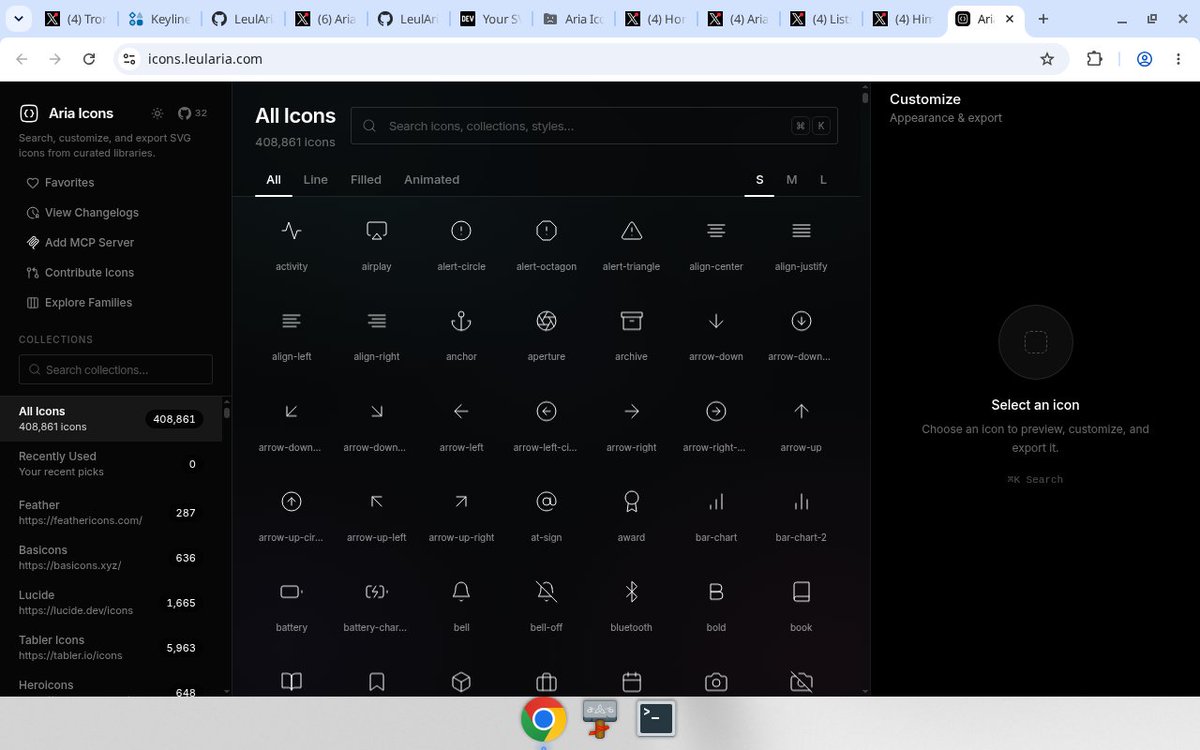The image size is (1200, 750).
Task: Open the Feather collection
Action: [111, 513]
